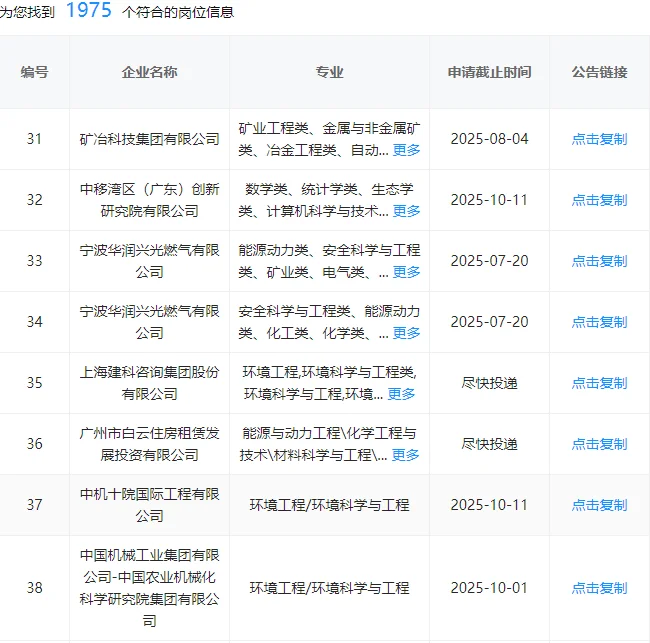Click major text 环境工程/环境科学与工程 in row 37
The width and height of the screenshot is (650, 643).
point(330,505)
